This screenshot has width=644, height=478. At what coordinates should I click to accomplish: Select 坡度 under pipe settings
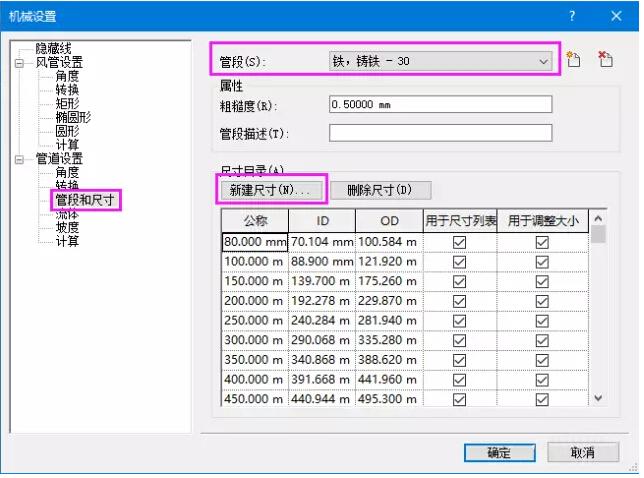coord(67,228)
